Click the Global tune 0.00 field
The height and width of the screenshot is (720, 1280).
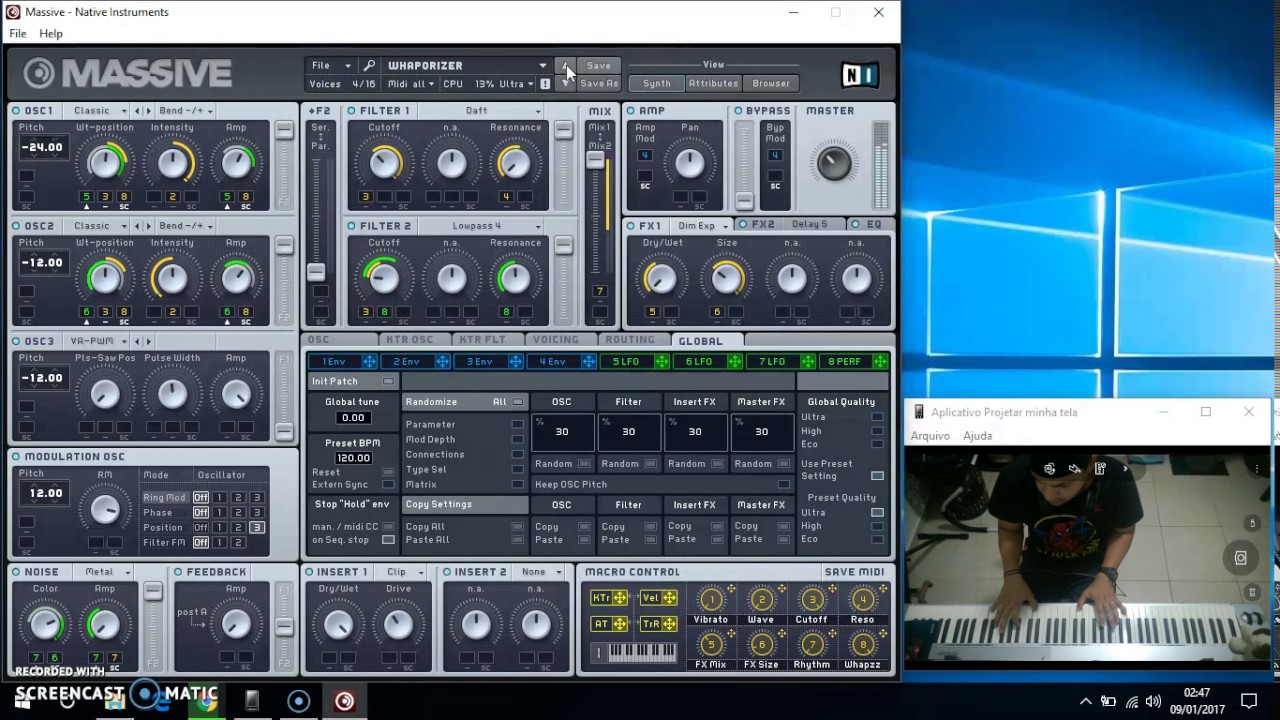click(x=353, y=418)
